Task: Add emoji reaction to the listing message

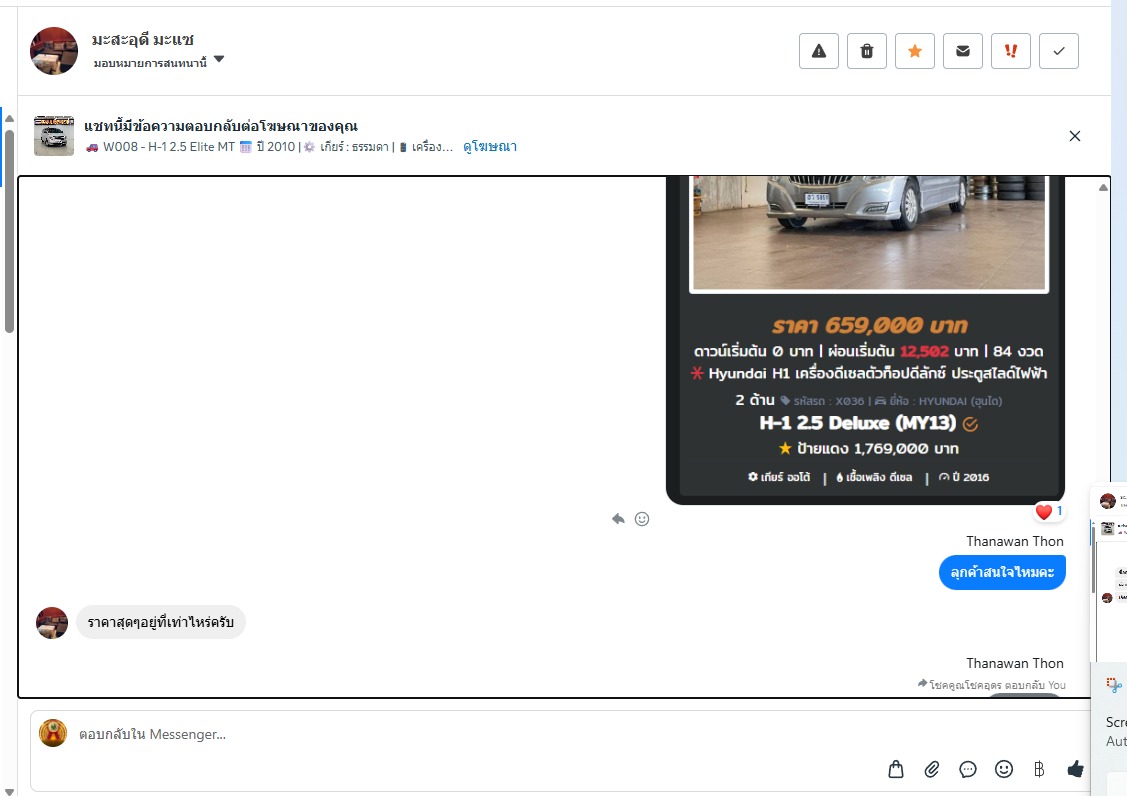Action: 642,518
